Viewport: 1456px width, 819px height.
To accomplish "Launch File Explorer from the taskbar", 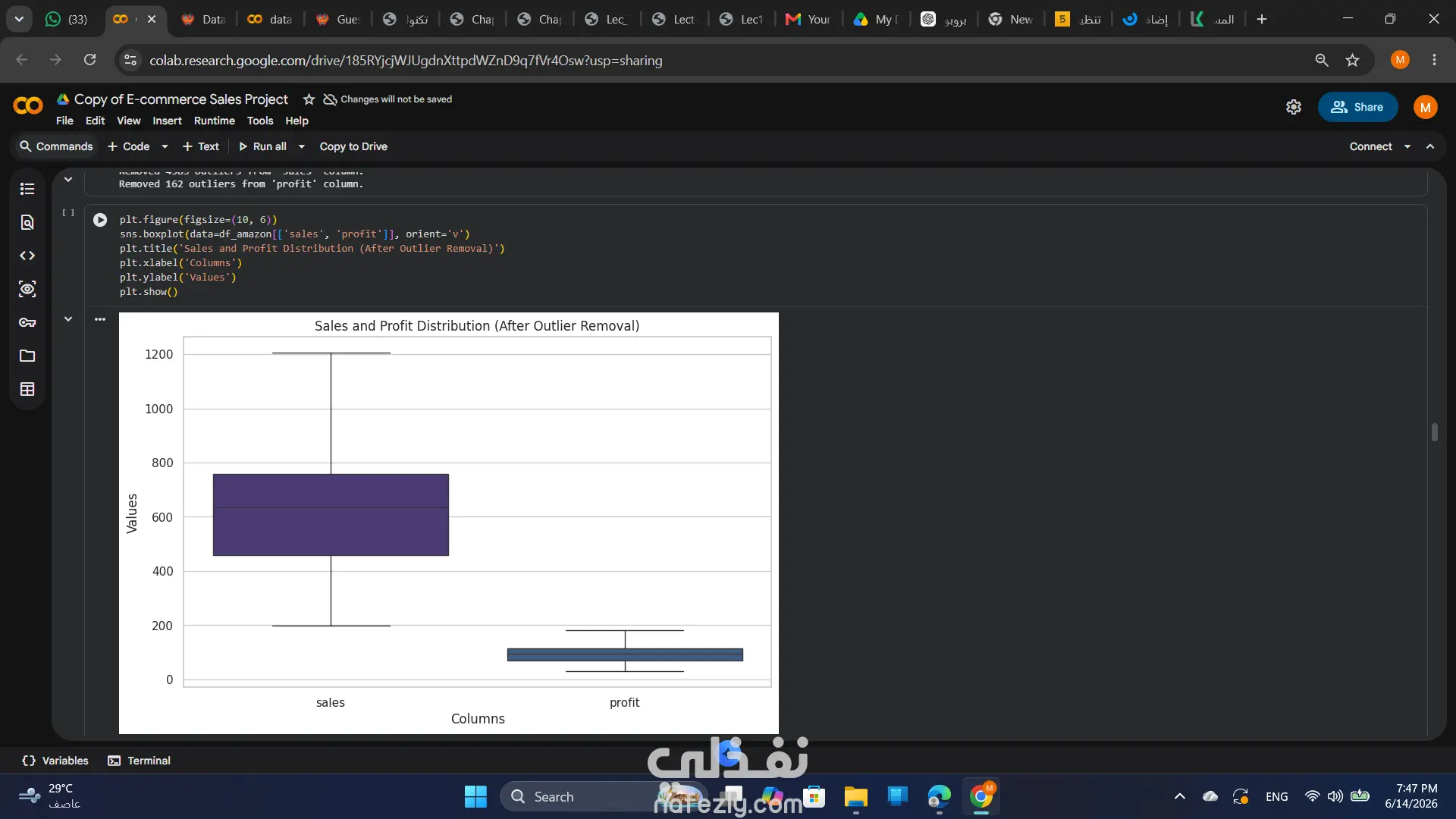I will 855,797.
